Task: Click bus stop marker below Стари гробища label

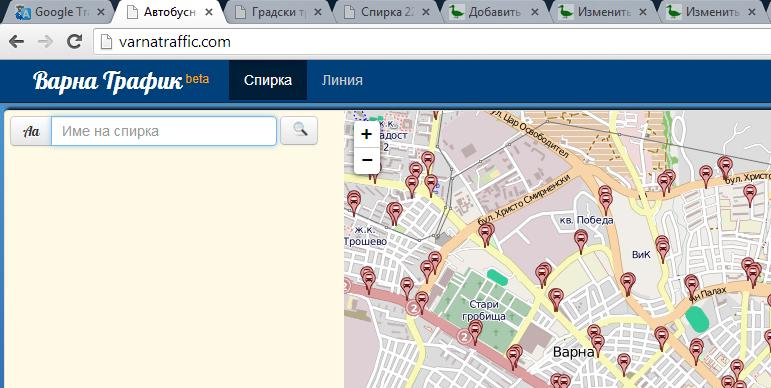Action: pos(475,330)
